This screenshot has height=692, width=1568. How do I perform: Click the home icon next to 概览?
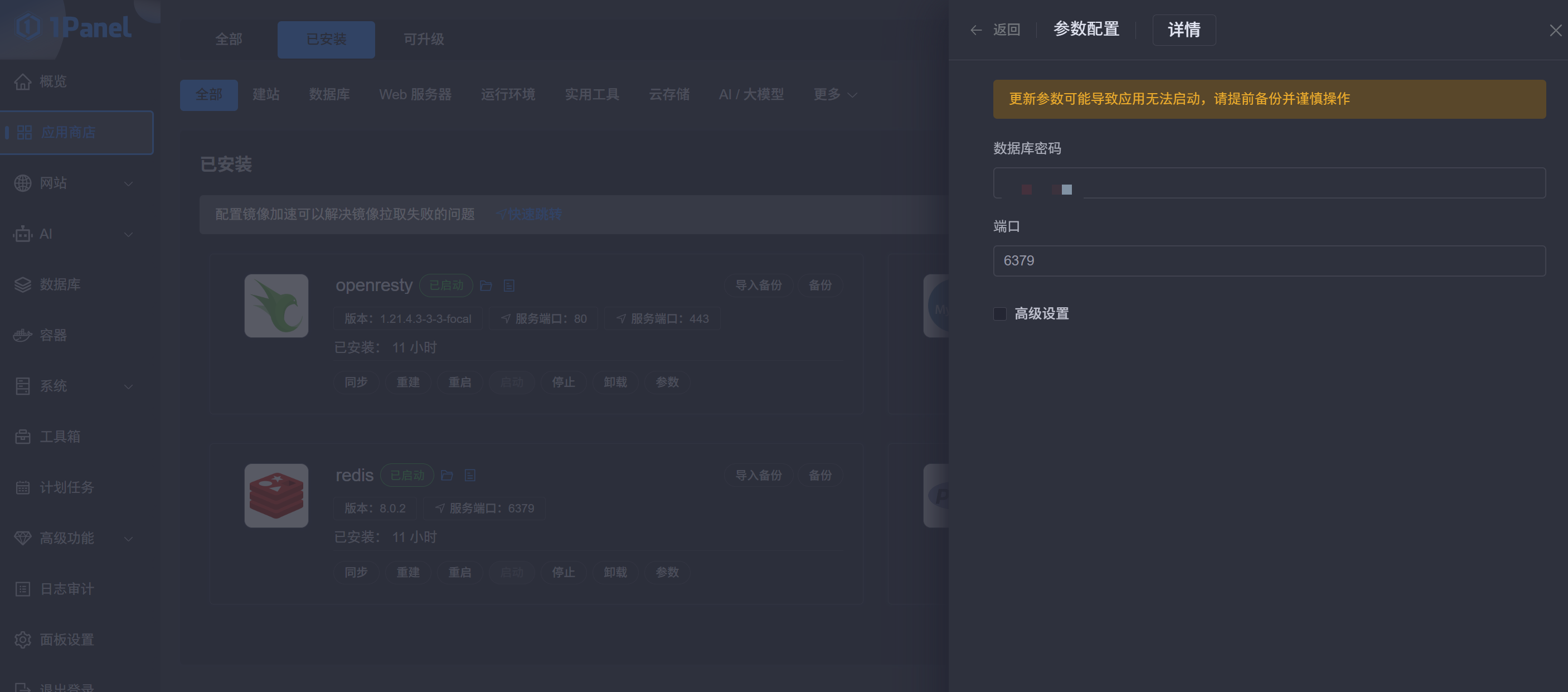coord(22,81)
